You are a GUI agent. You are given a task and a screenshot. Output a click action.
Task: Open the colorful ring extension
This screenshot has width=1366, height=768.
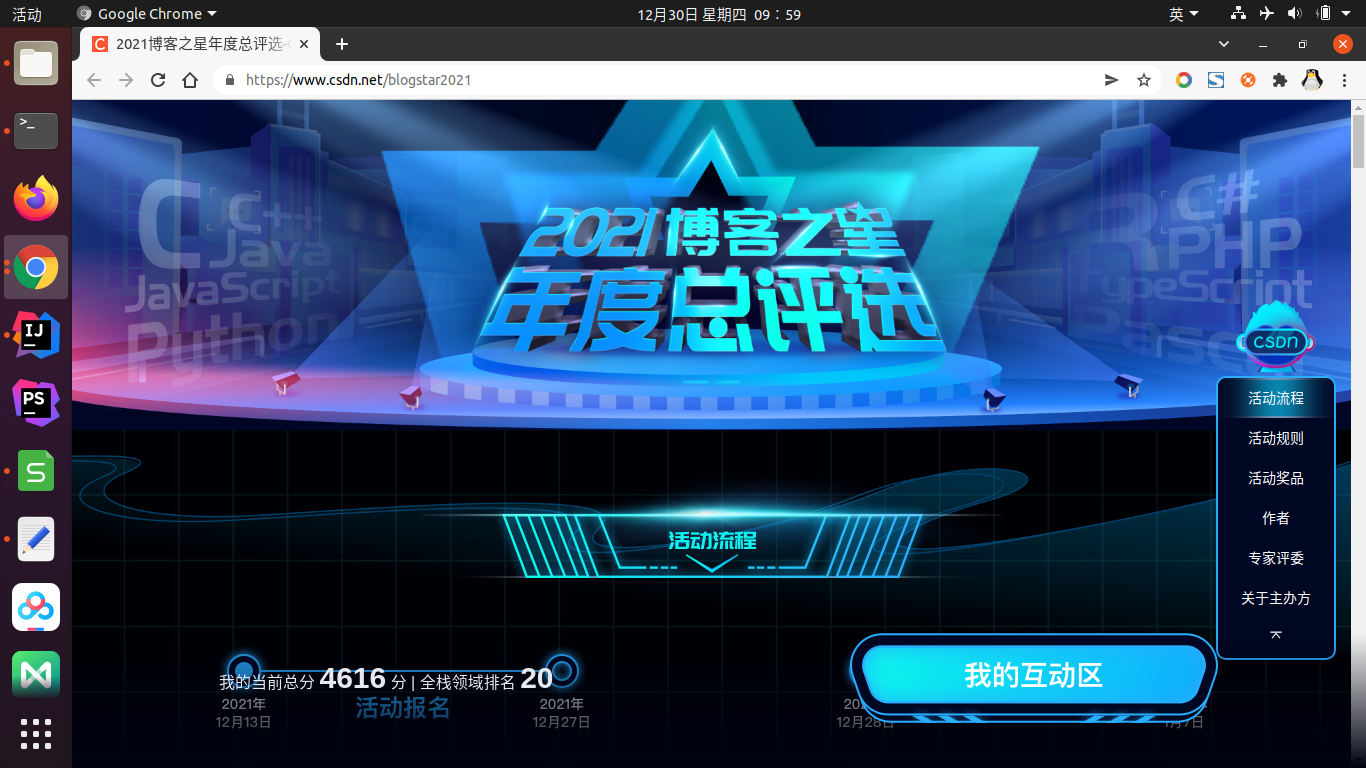(x=1184, y=80)
